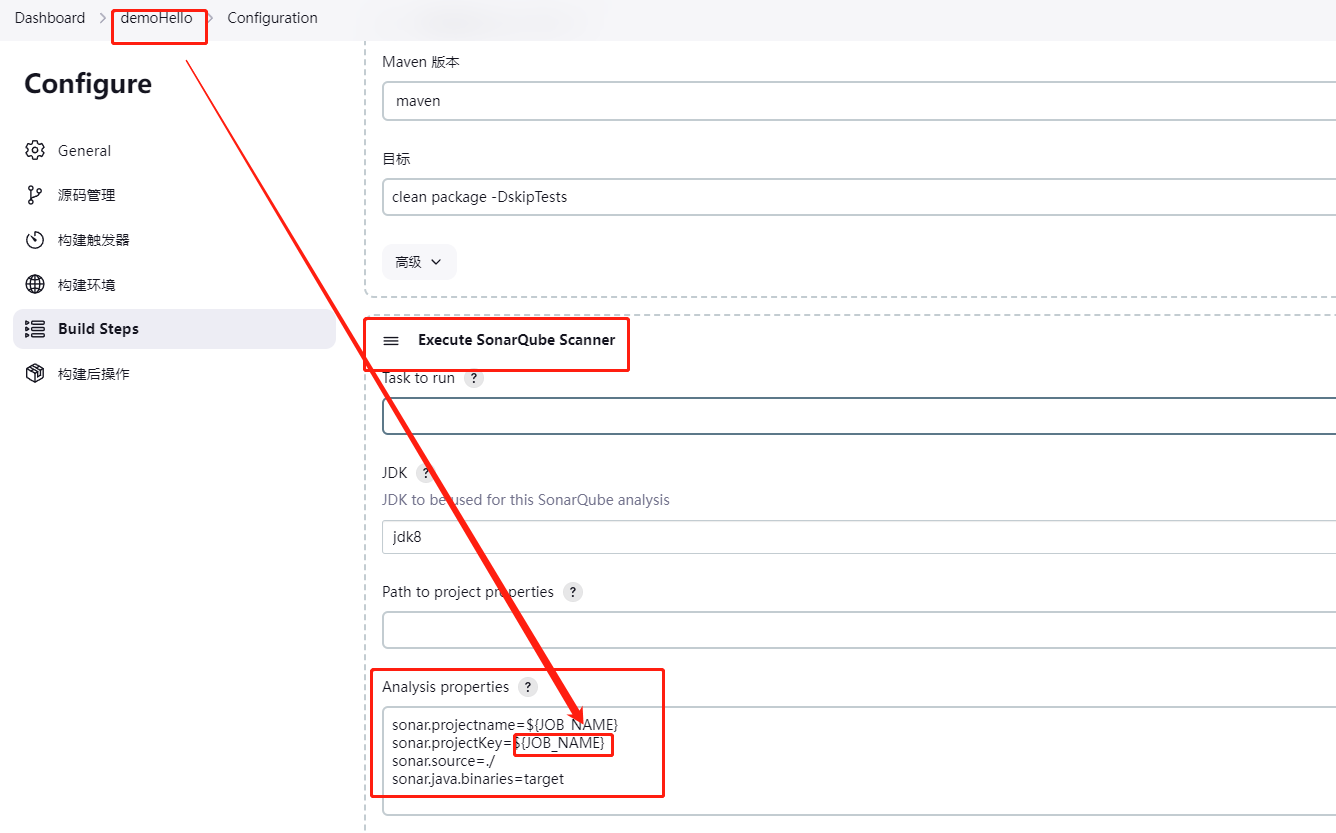This screenshot has width=1336, height=833.
Task: Click the sonar.projectname line
Action: click(505, 724)
